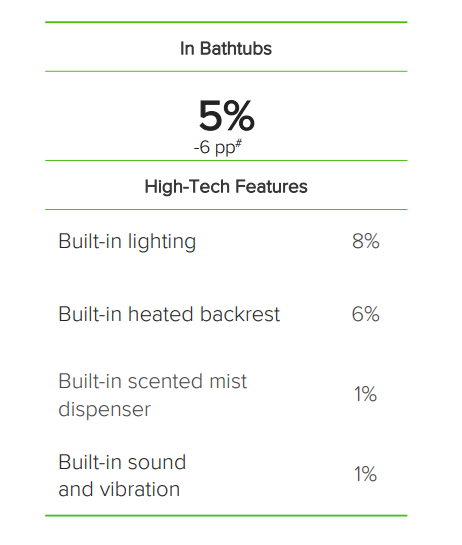The width and height of the screenshot is (462, 545).
Task: Click the word dispenser in the third row
Action: click(105, 410)
